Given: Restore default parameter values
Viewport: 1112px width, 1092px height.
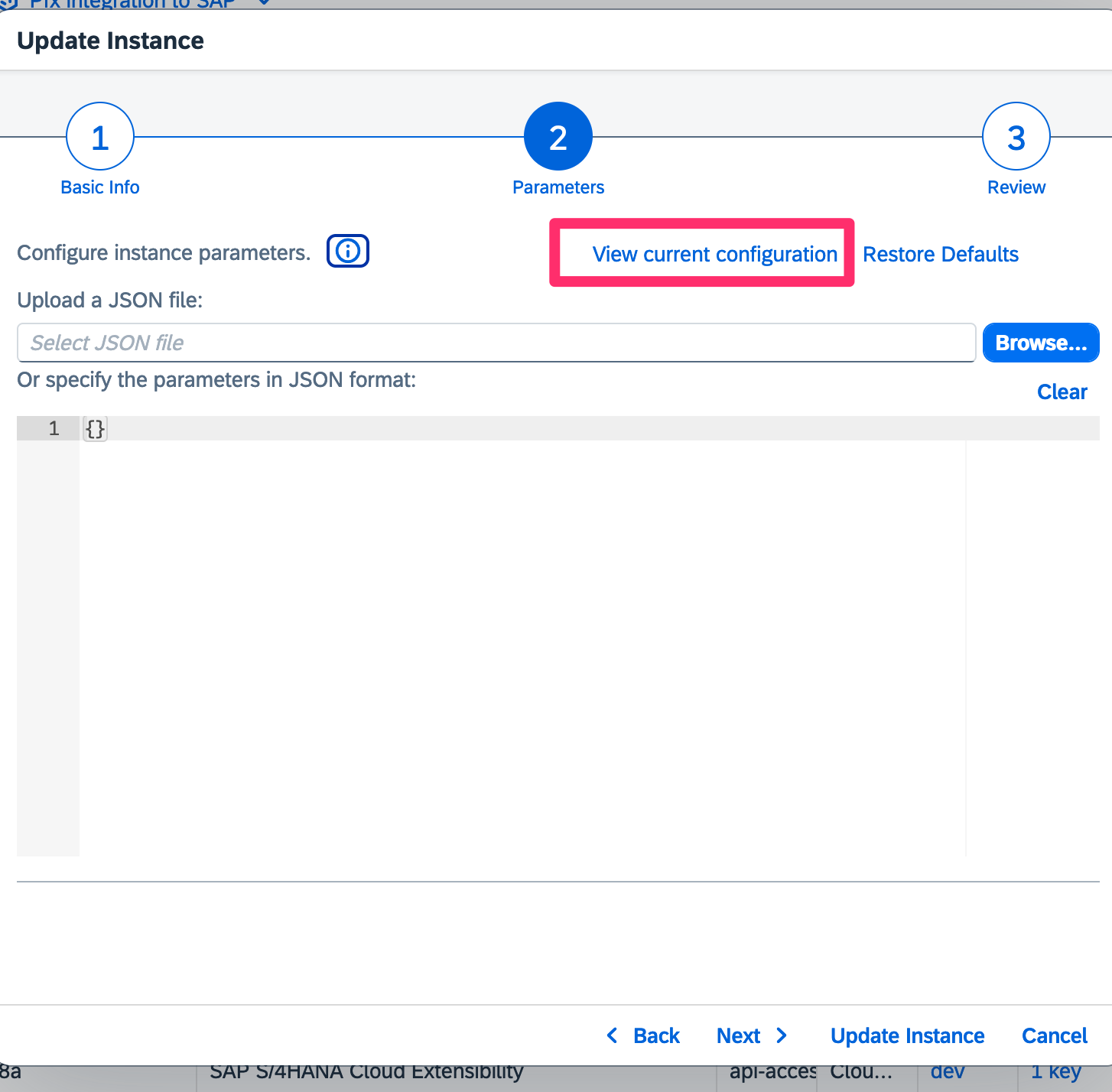Looking at the screenshot, I should click(941, 254).
